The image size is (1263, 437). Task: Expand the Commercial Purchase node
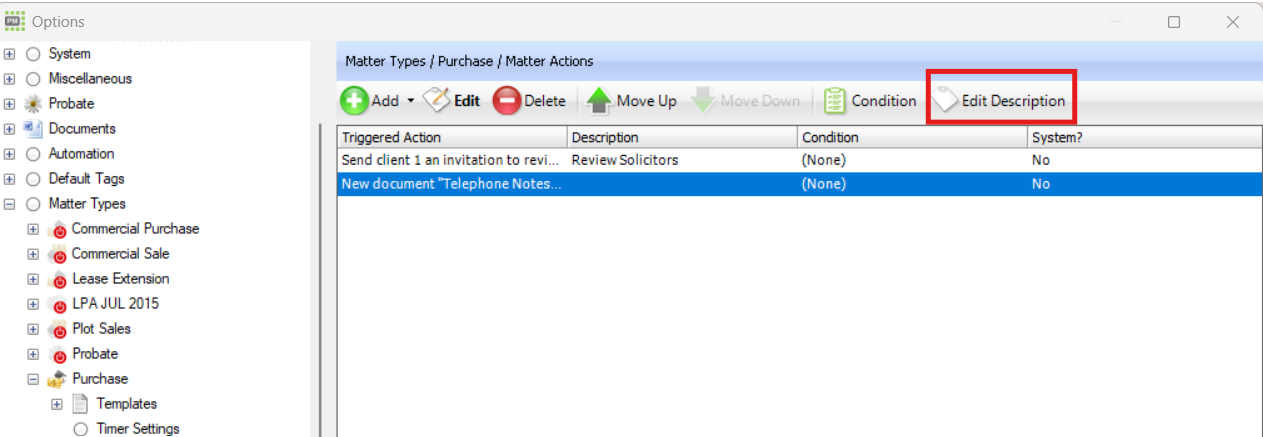pyautogui.click(x=33, y=229)
